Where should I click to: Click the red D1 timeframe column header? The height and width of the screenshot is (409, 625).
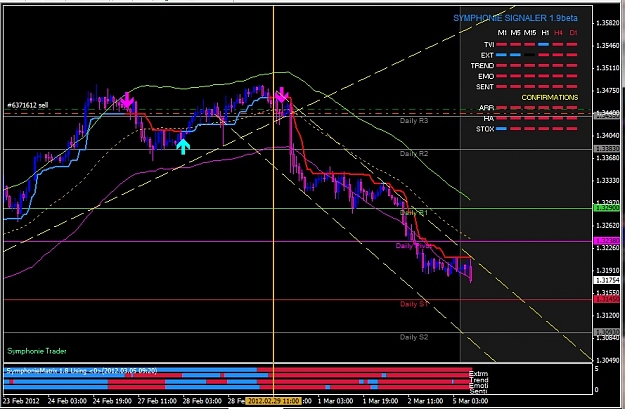click(x=573, y=33)
